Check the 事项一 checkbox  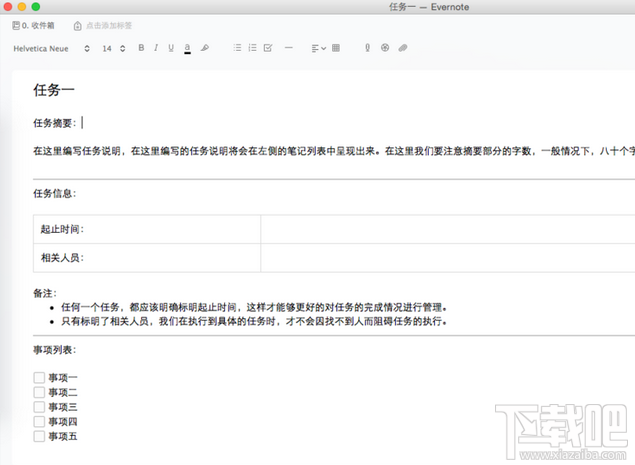click(39, 378)
